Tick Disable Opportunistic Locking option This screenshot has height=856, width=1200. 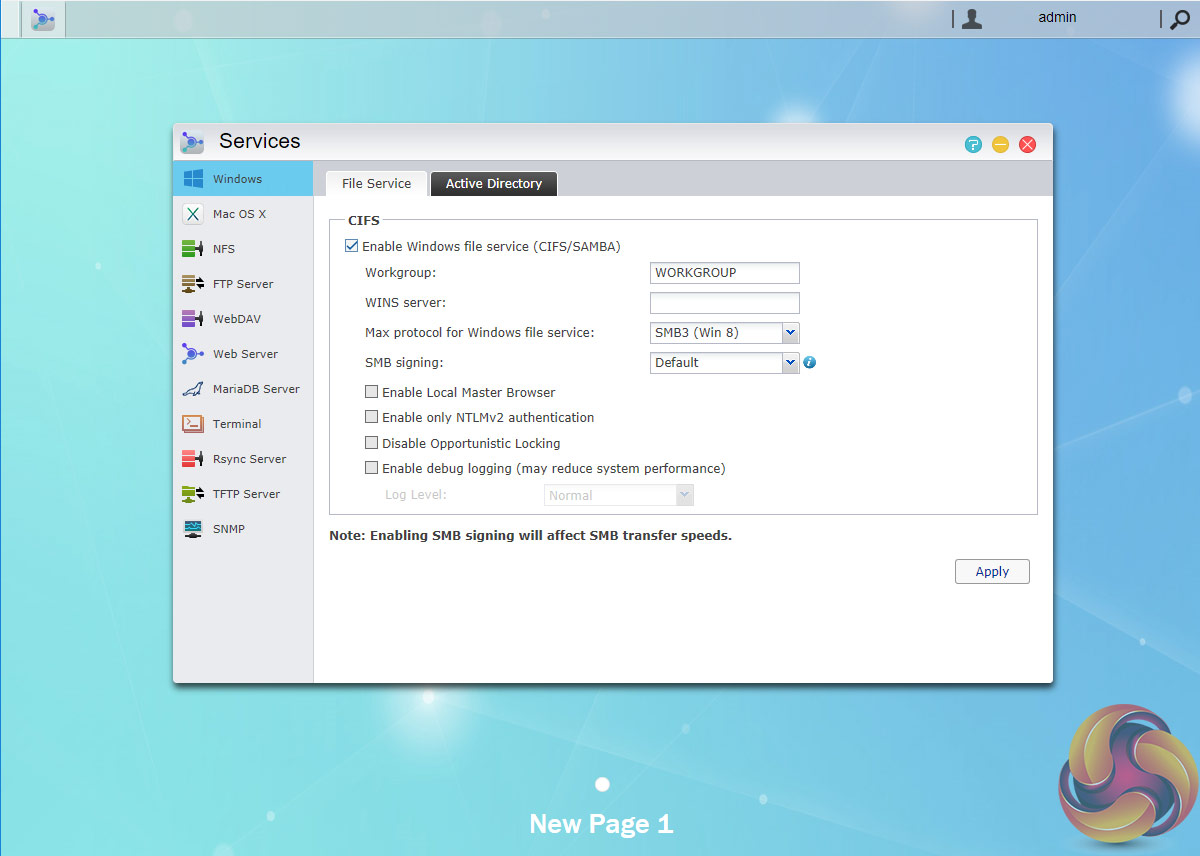click(372, 443)
